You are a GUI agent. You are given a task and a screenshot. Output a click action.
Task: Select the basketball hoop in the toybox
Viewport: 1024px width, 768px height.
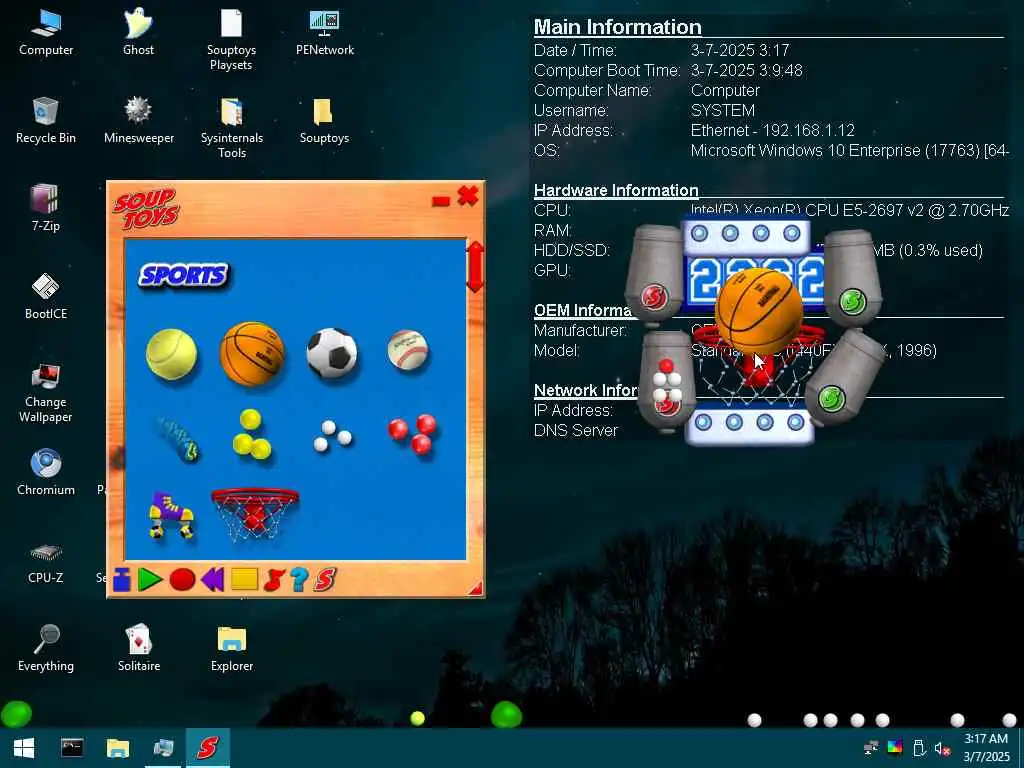point(255,514)
